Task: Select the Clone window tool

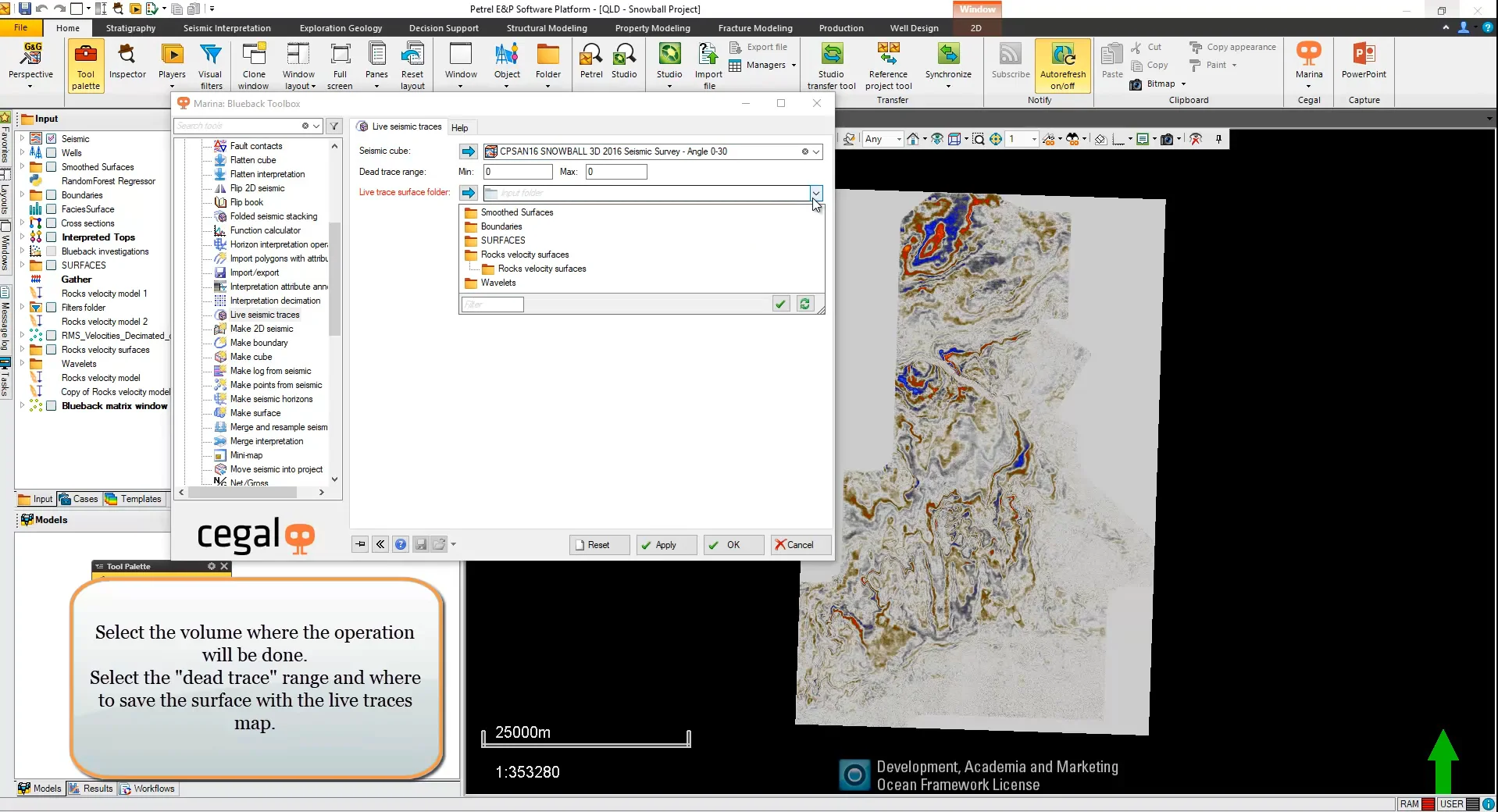Action: 253,64
